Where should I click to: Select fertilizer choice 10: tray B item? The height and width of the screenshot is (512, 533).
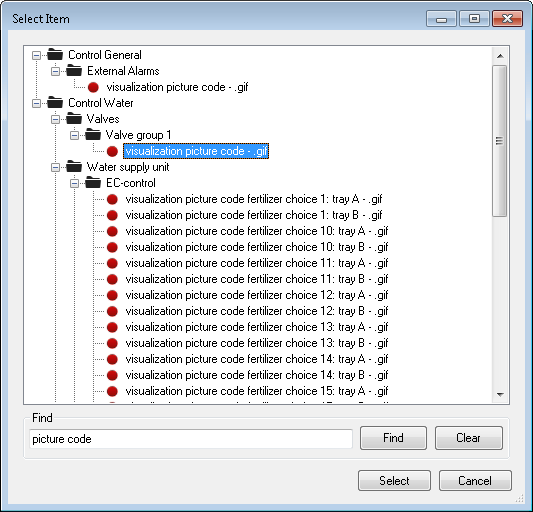[x=257, y=247]
